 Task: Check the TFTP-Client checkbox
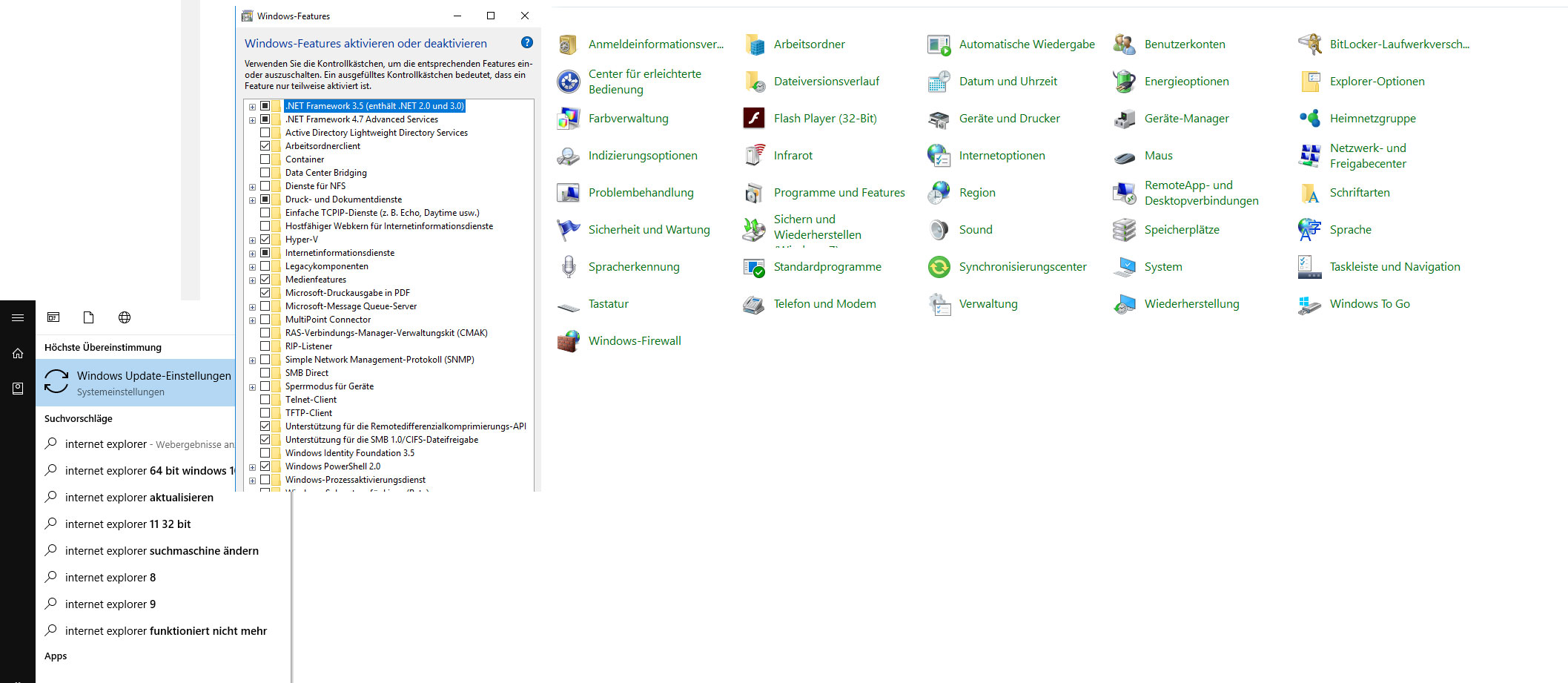265,412
